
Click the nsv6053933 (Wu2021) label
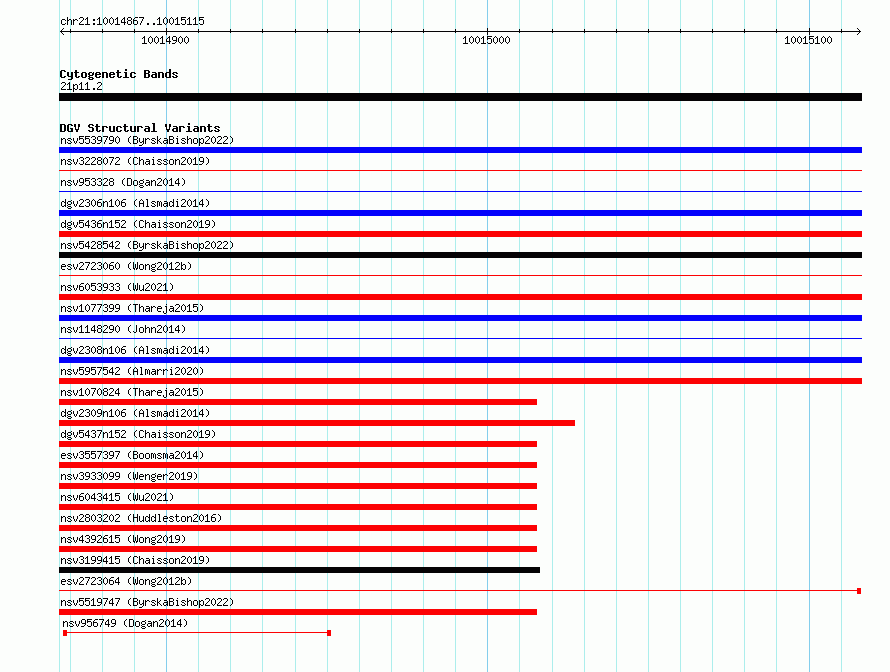tap(117, 287)
